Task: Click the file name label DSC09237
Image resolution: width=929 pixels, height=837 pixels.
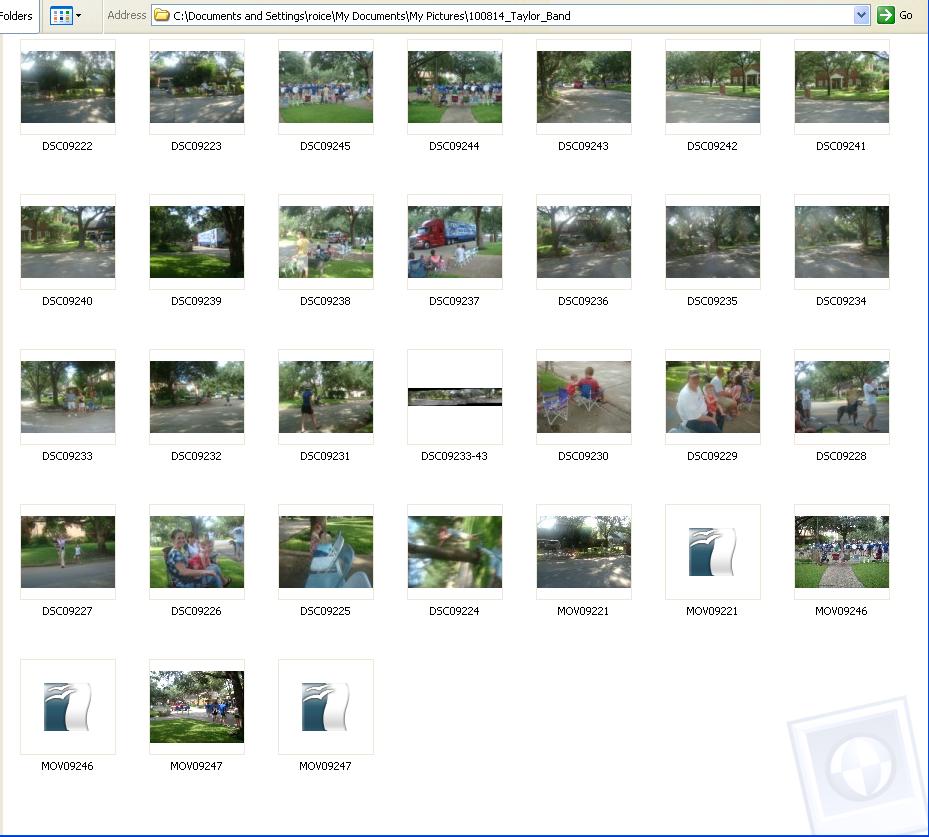Action: 454,302
